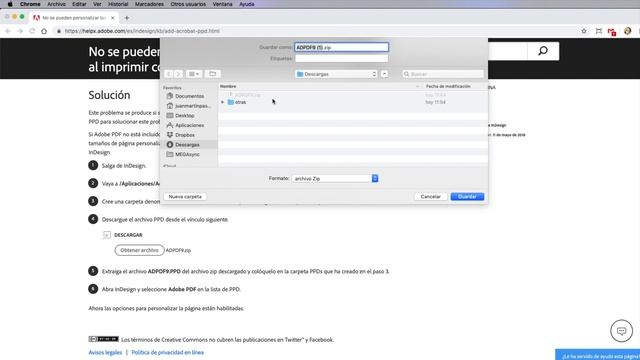
Task: Collapse the dialog with the chevron button
Action: (x=384, y=74)
